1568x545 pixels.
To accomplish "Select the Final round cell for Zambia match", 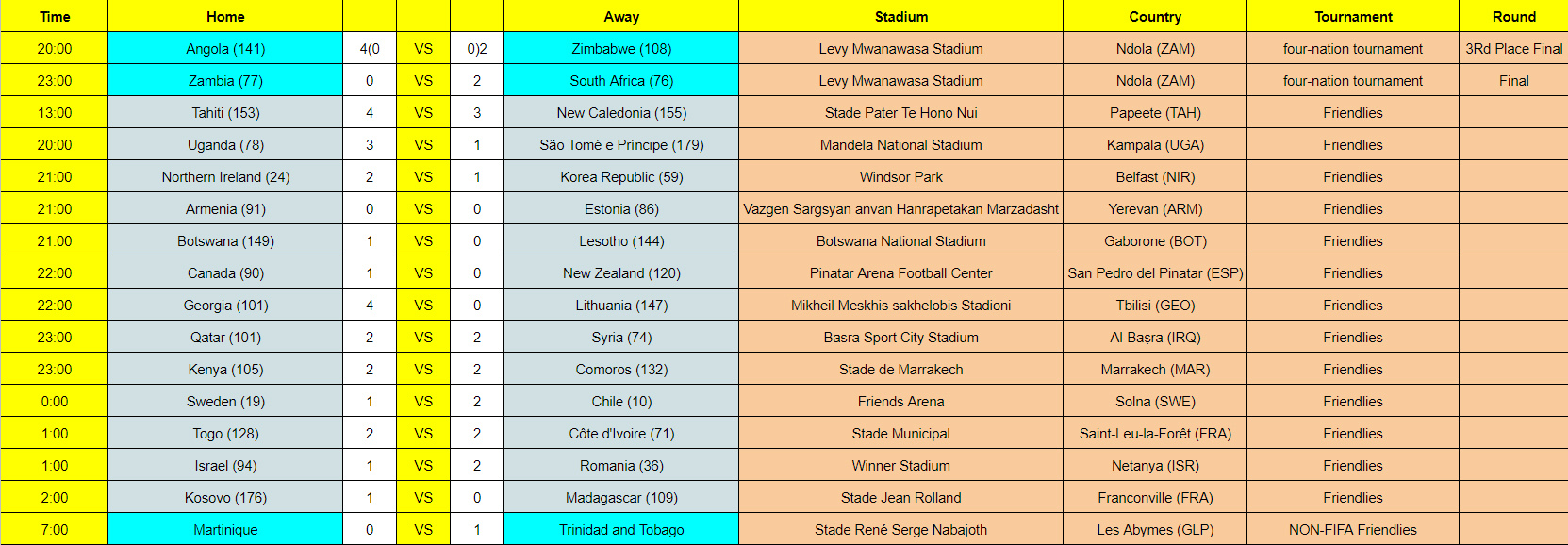I will [1513, 81].
